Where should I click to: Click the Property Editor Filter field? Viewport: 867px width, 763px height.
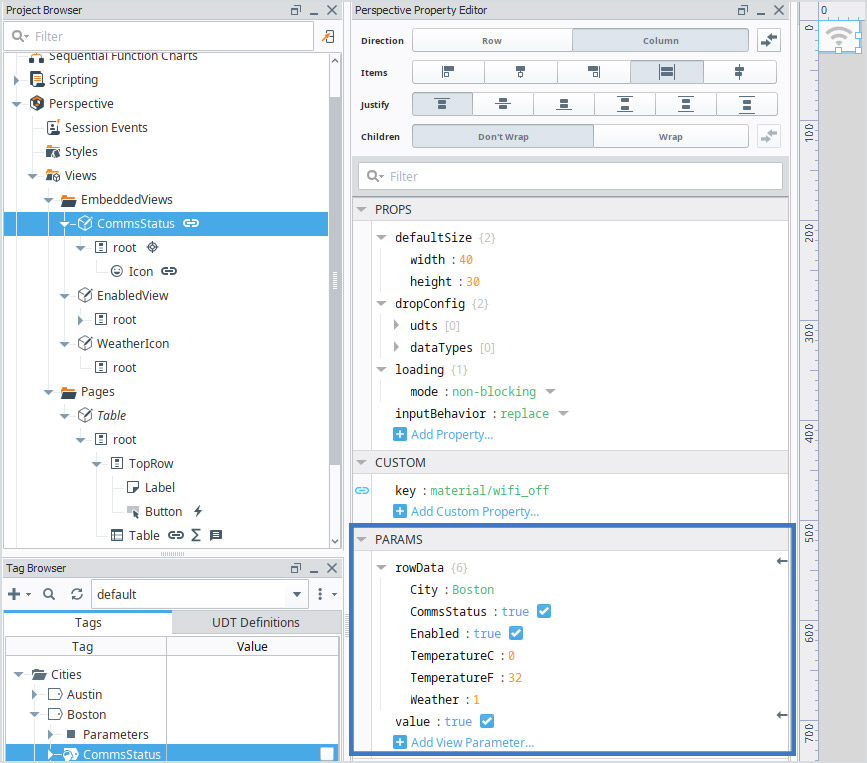tap(570, 176)
